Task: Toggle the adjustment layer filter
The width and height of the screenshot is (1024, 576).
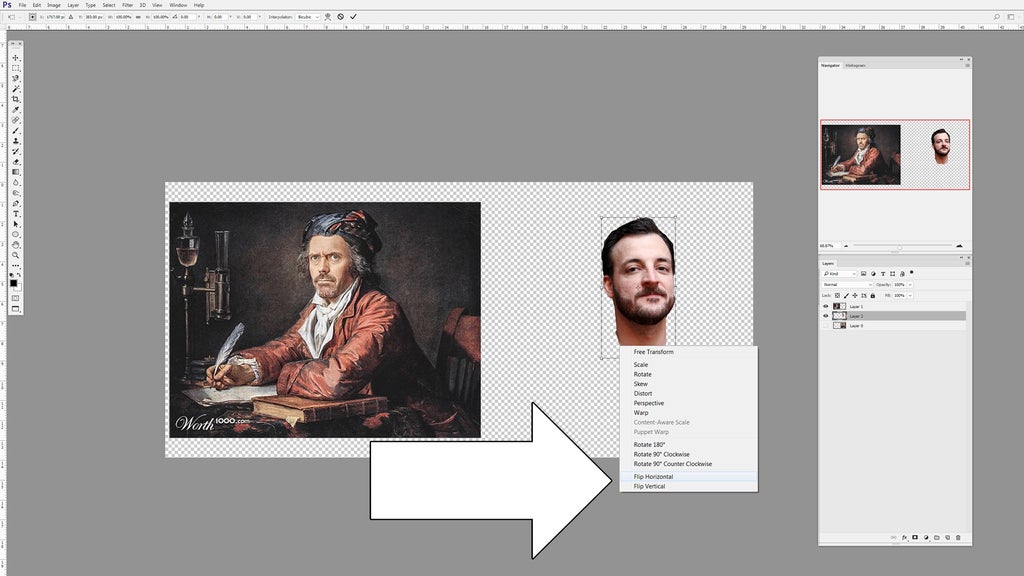Action: click(x=873, y=274)
